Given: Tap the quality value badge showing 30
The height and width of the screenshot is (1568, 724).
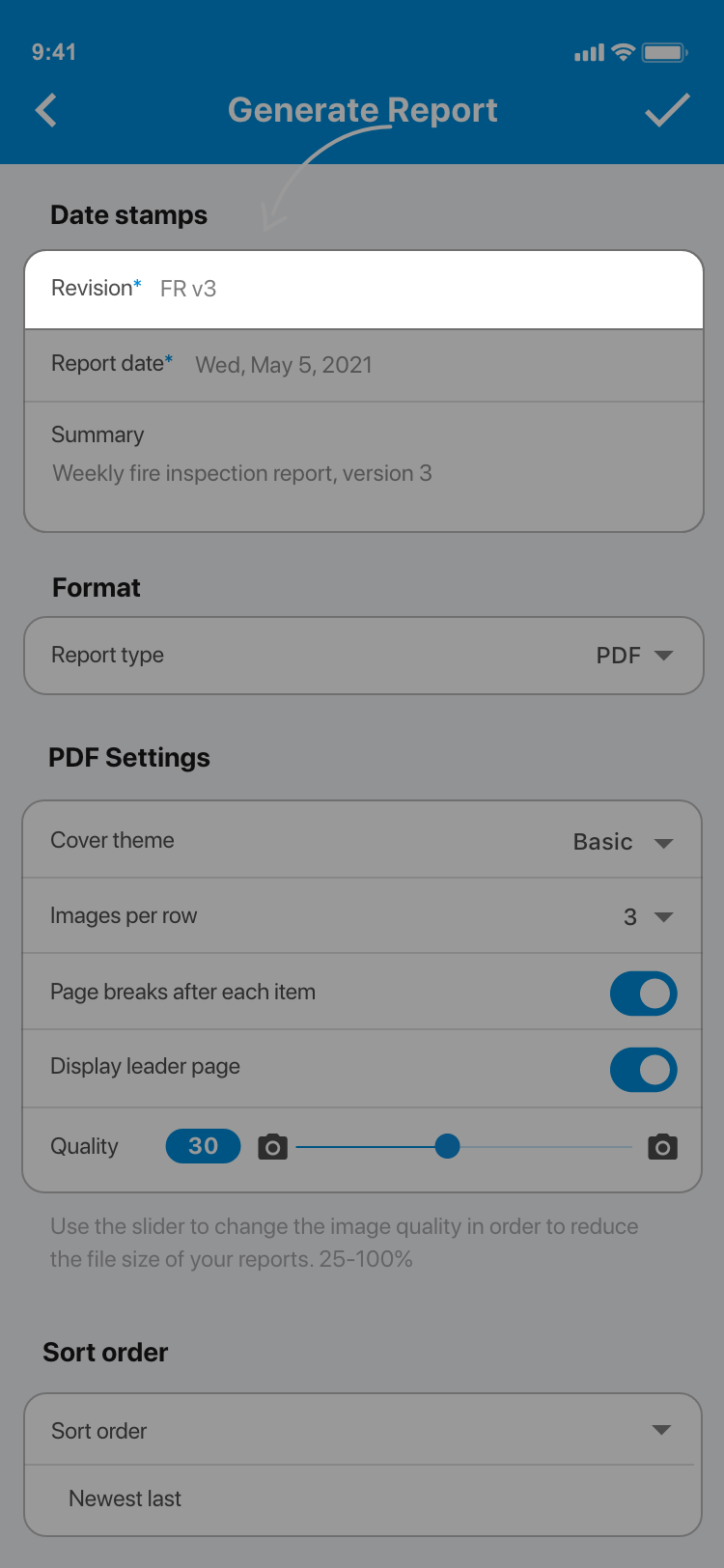Looking at the screenshot, I should pyautogui.click(x=203, y=1146).
